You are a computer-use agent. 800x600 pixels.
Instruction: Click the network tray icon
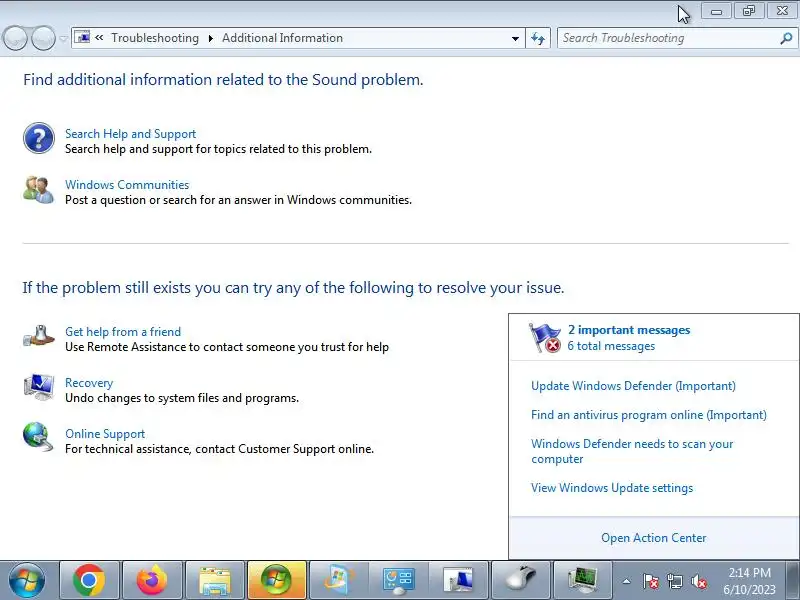click(675, 581)
